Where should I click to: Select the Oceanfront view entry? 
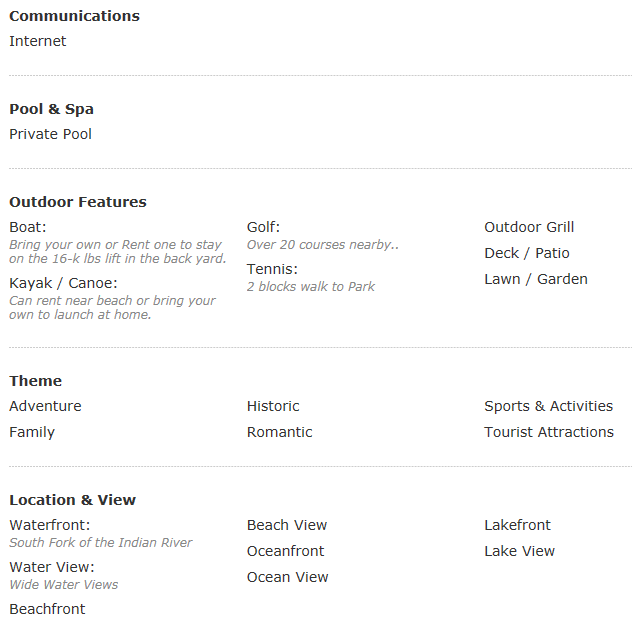[285, 551]
